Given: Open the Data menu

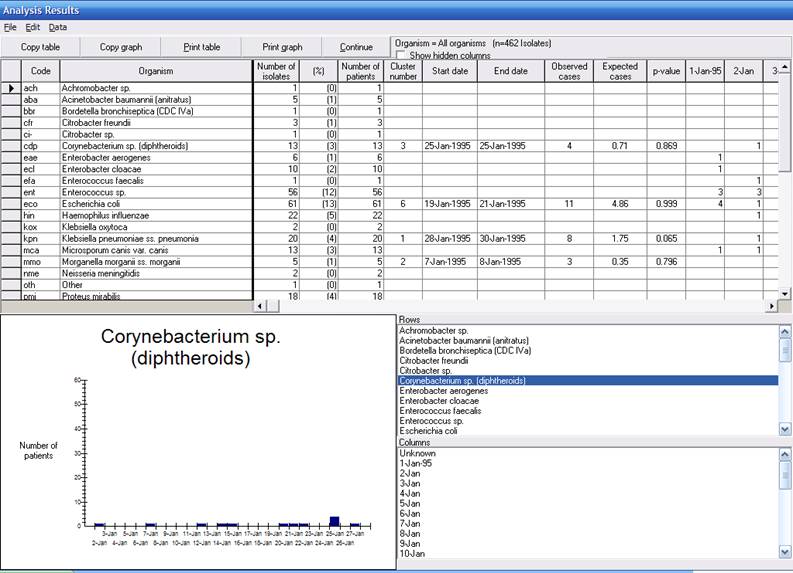Looking at the screenshot, I should click(58, 27).
